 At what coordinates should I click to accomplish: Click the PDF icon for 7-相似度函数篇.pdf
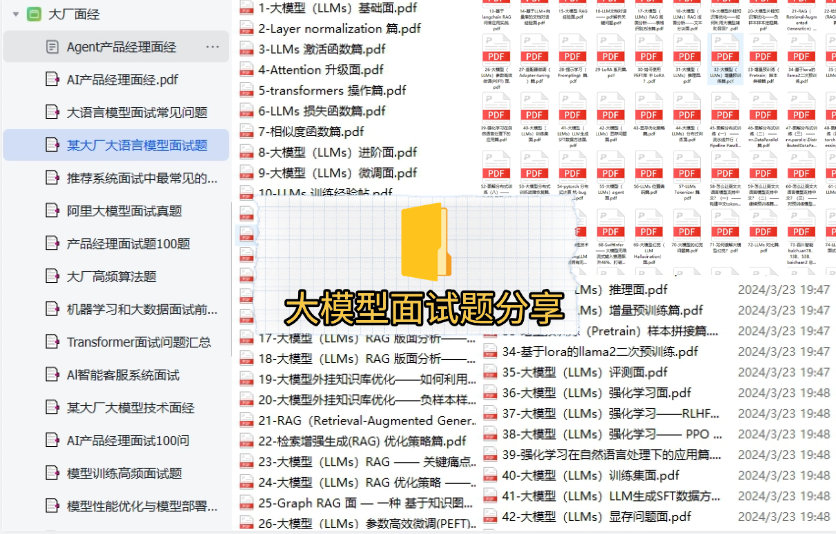point(246,132)
